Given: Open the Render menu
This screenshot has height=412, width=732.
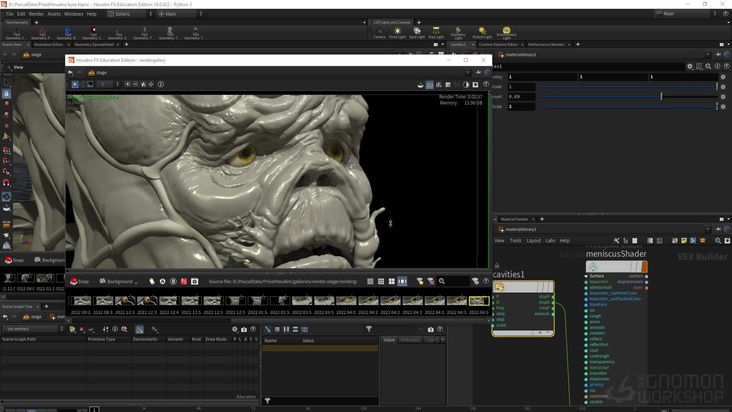Looking at the screenshot, I should [x=36, y=14].
